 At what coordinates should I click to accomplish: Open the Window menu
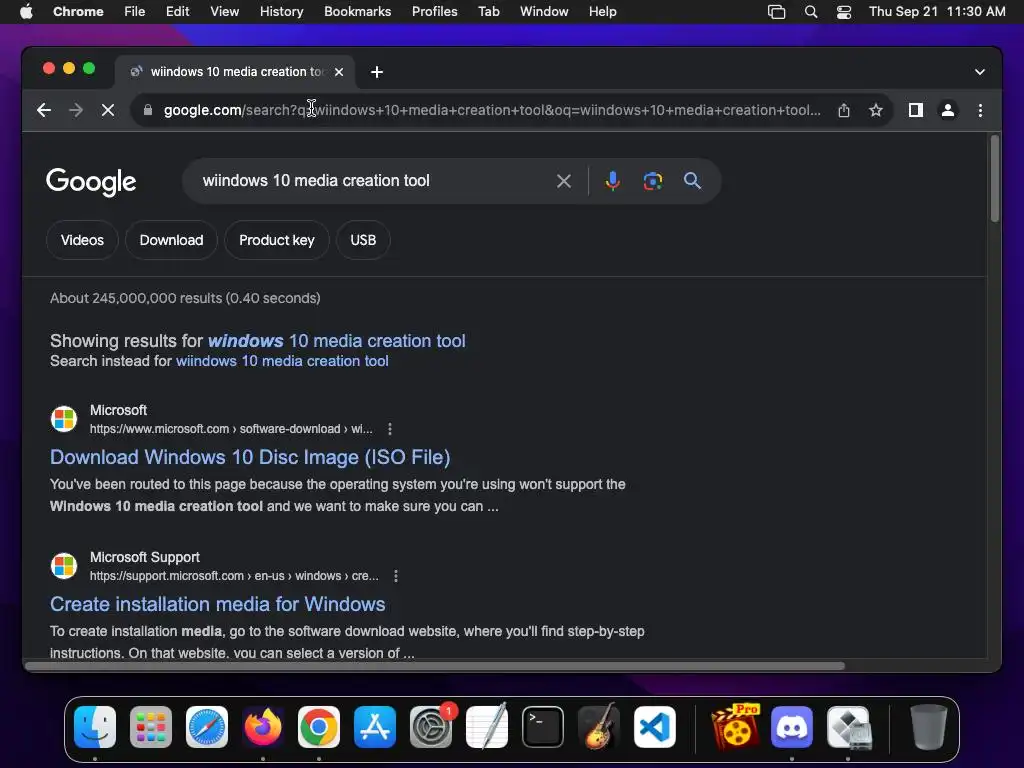click(x=544, y=12)
